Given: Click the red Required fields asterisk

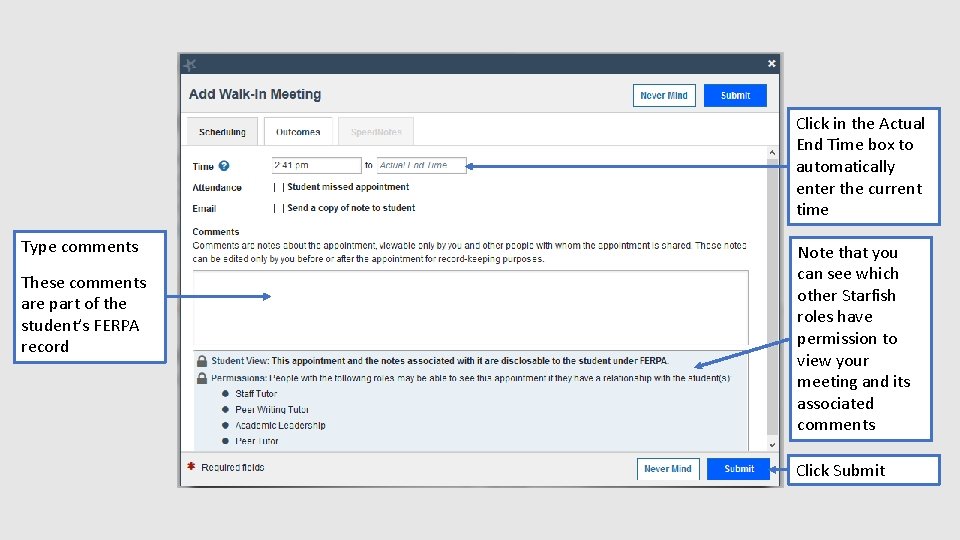Looking at the screenshot, I should (x=191, y=467).
